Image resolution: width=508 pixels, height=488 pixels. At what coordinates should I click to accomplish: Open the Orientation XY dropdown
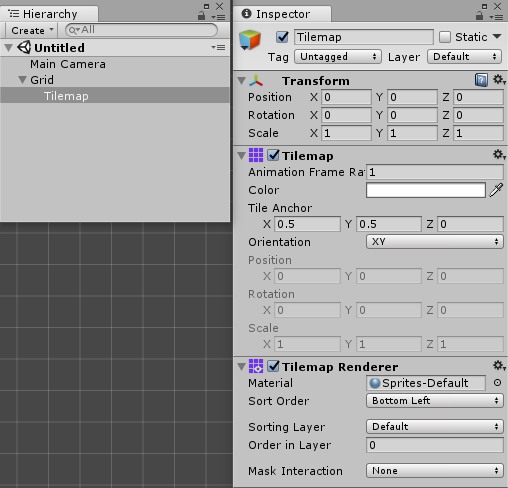pos(435,242)
